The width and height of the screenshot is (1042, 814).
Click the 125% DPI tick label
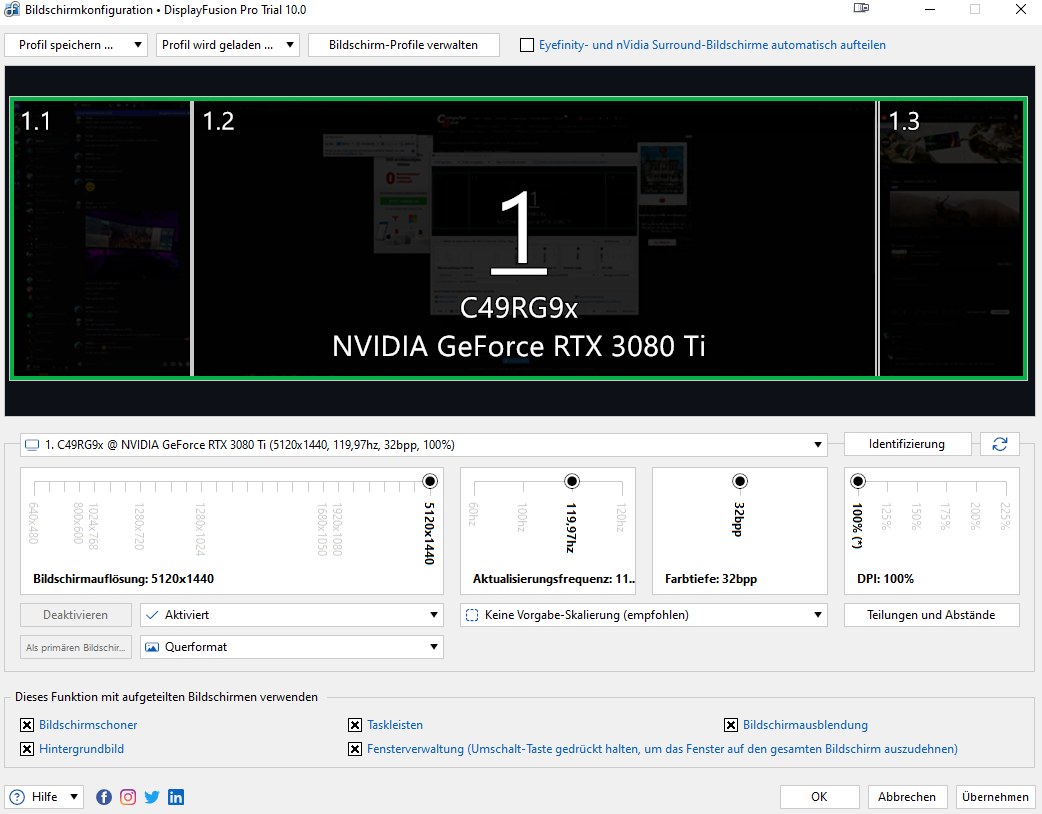[x=886, y=516]
